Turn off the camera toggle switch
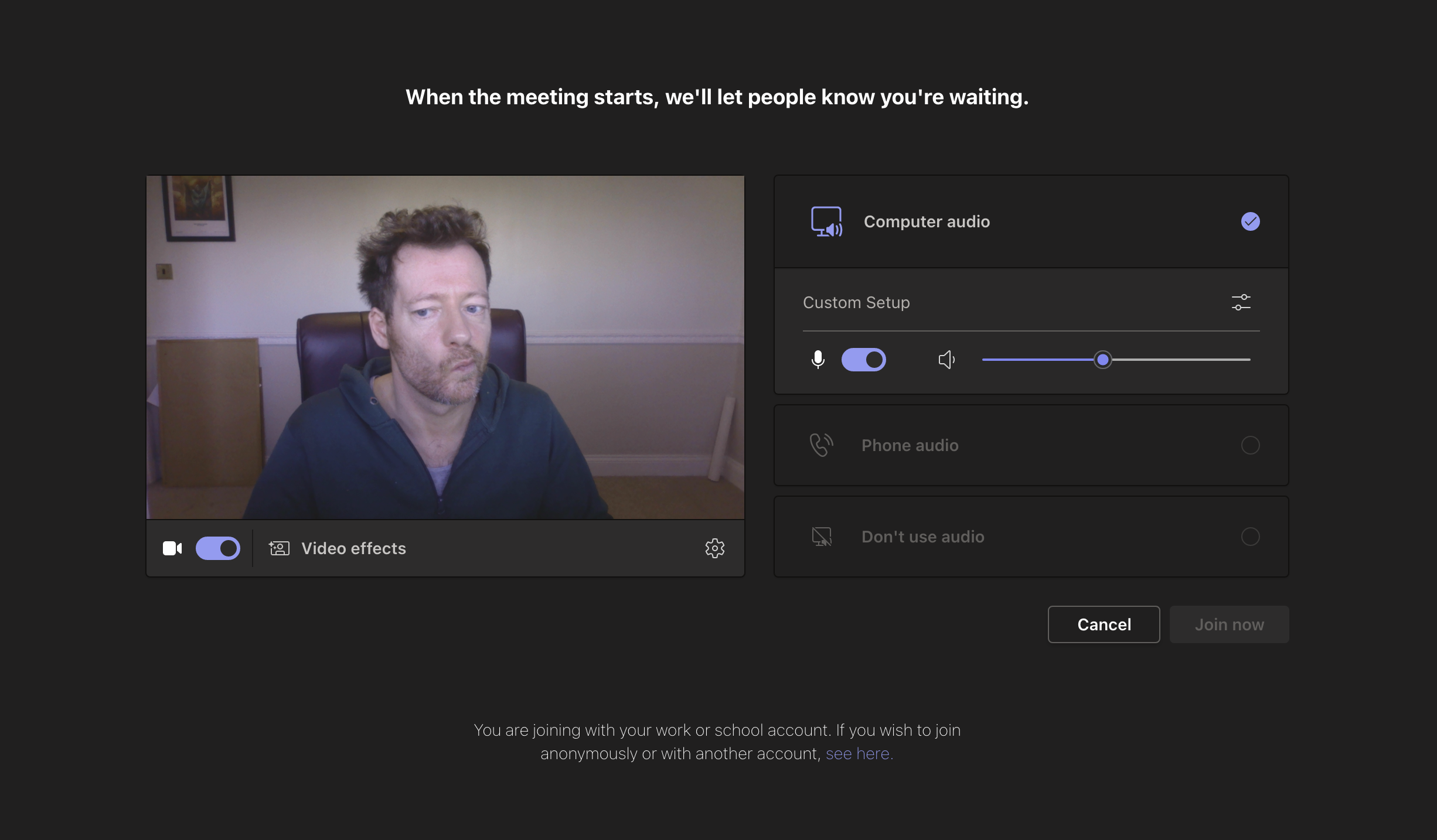 click(218, 548)
